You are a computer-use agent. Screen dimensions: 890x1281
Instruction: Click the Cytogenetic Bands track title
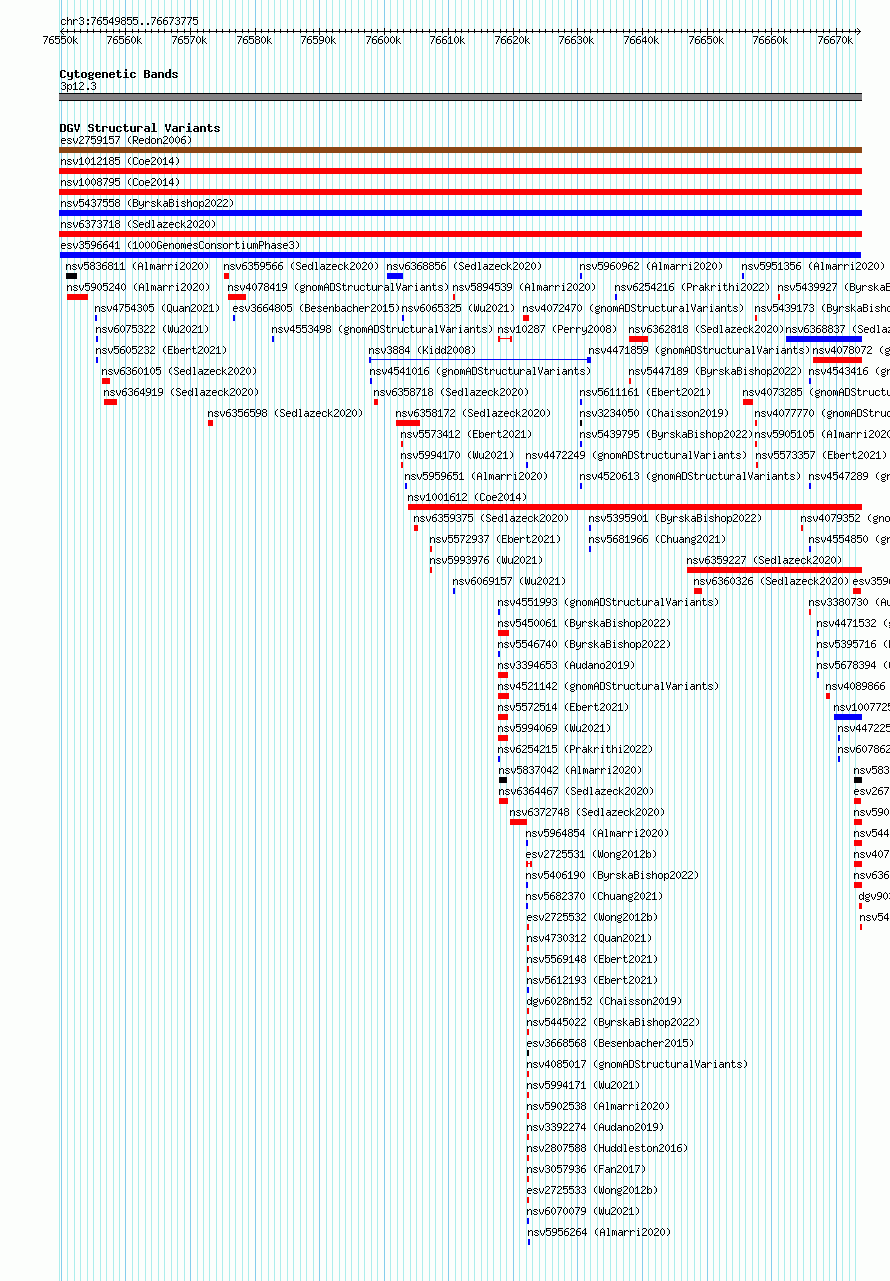click(119, 74)
